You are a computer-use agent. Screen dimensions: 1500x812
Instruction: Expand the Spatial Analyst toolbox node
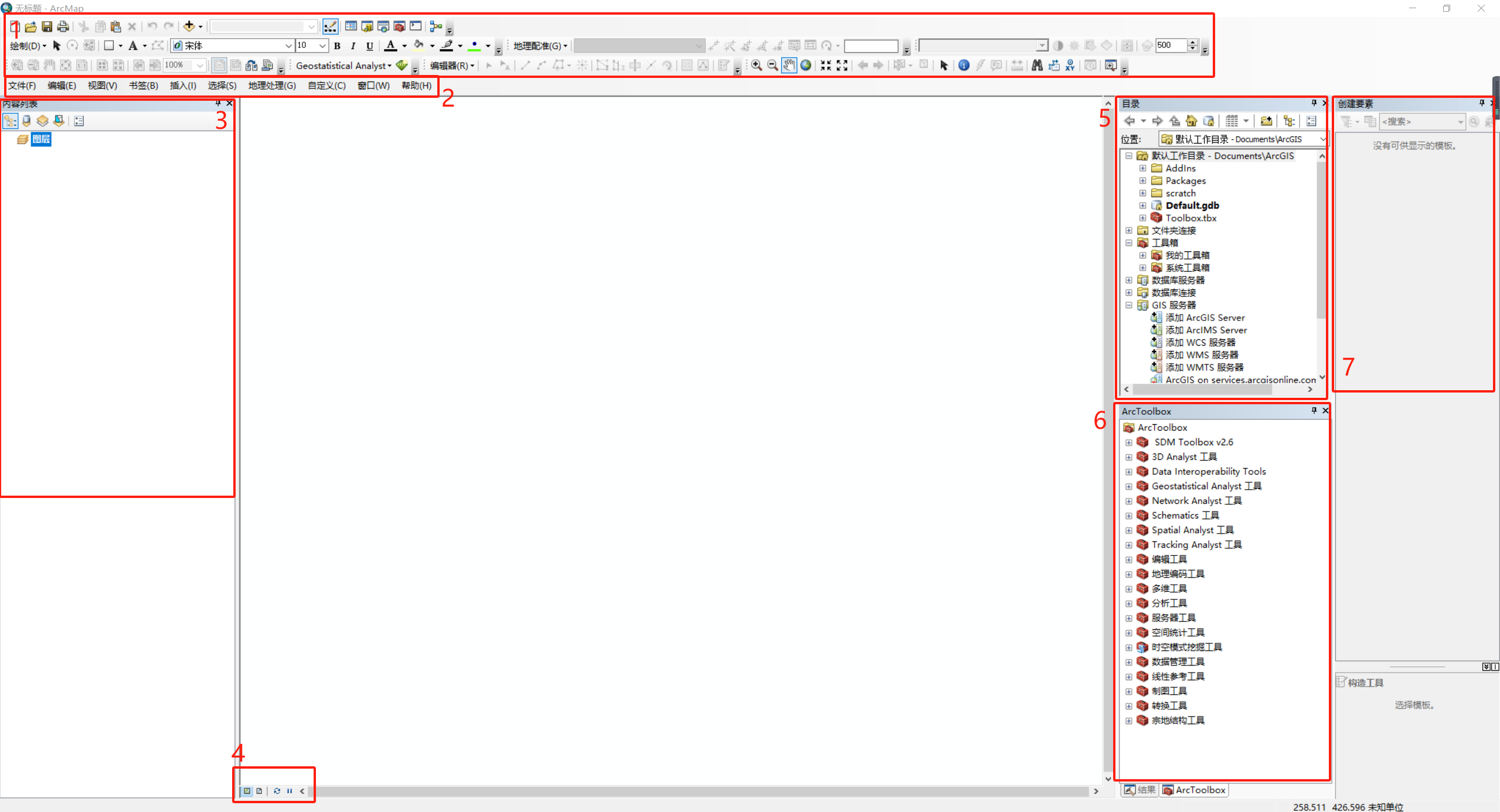1129,530
